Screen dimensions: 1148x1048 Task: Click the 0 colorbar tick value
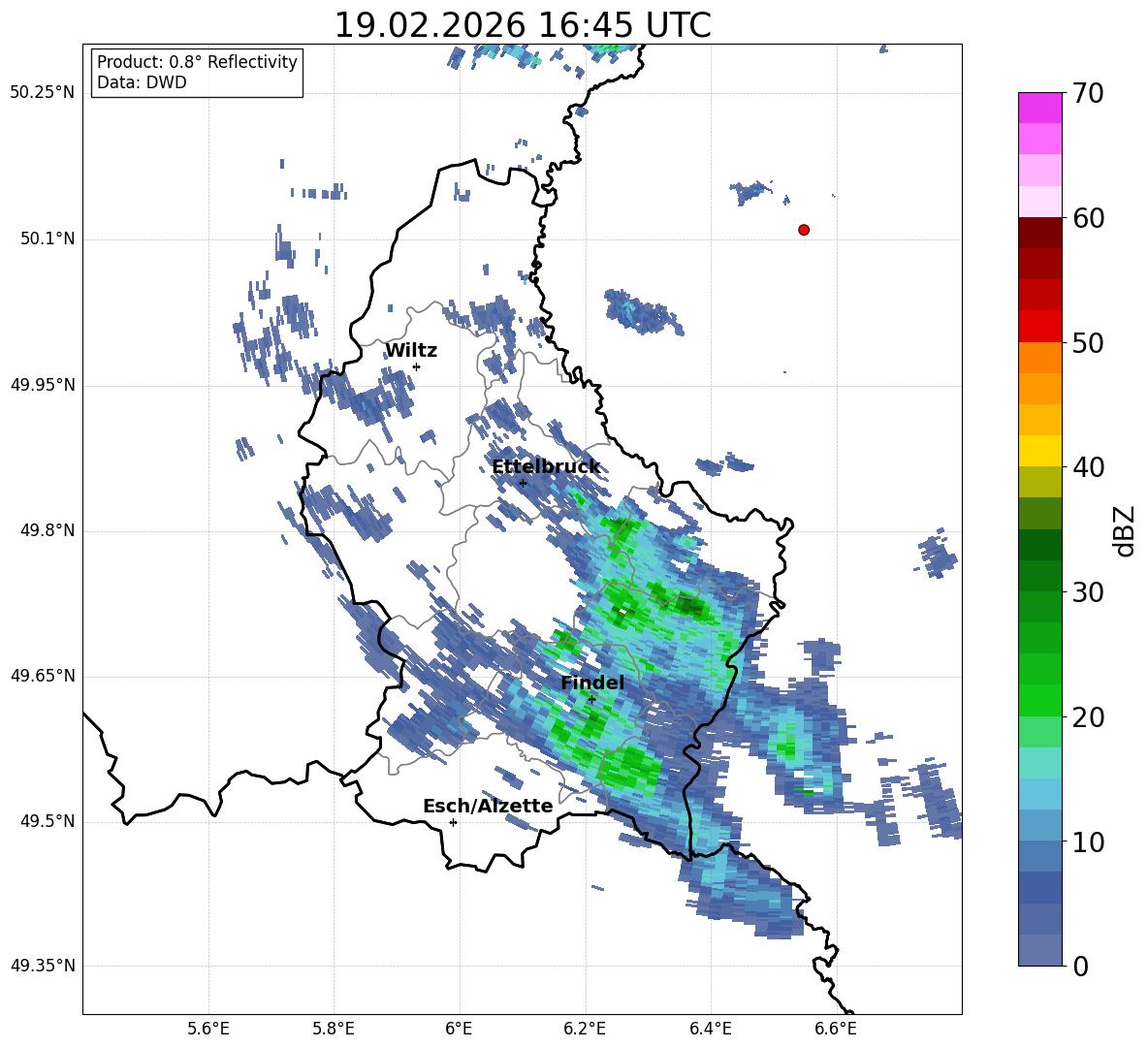[1080, 967]
